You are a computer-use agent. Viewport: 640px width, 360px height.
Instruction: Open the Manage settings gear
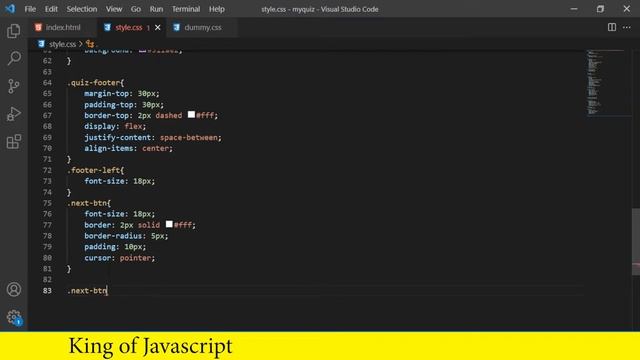14,317
